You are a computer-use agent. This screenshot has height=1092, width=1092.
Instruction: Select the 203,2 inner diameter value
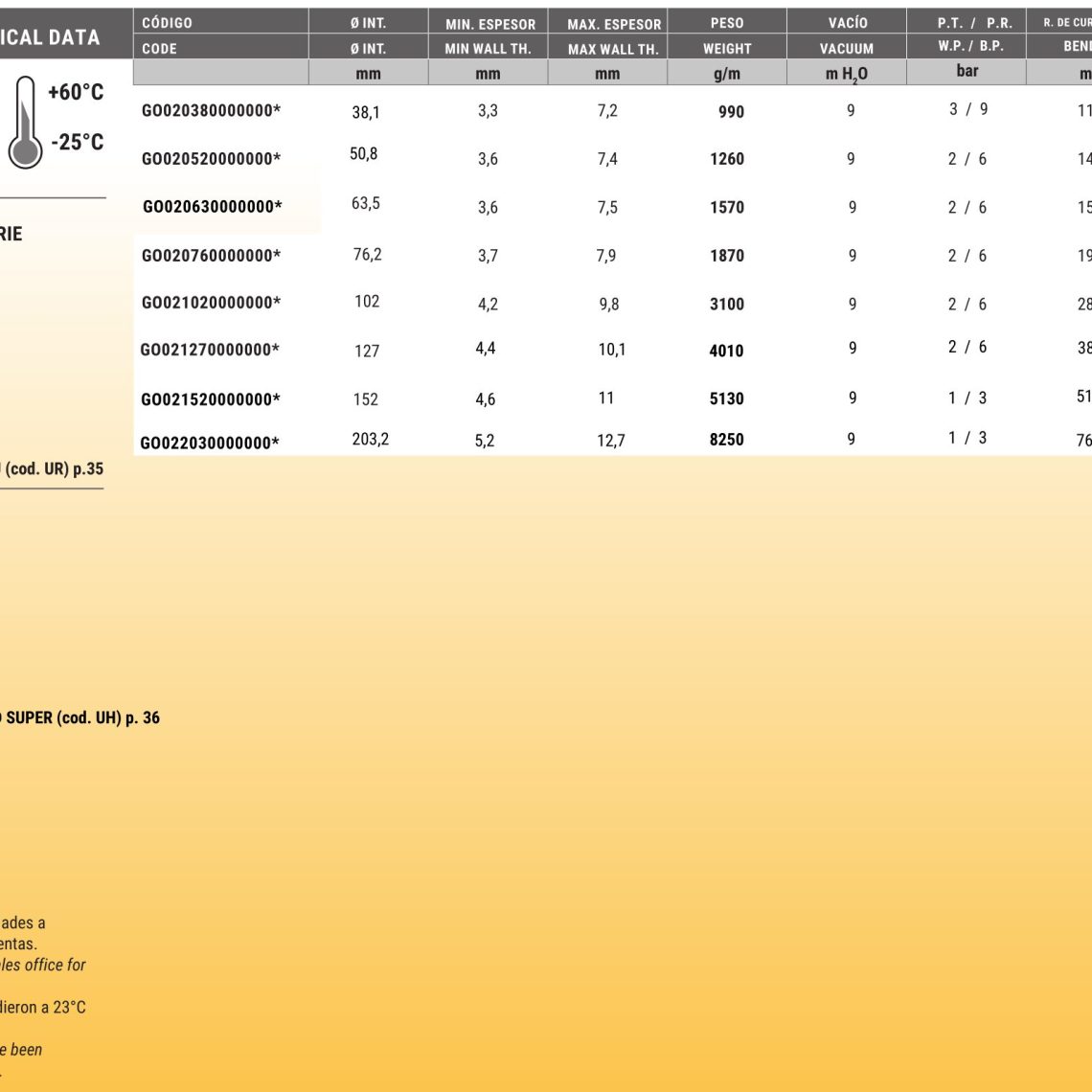point(370,440)
